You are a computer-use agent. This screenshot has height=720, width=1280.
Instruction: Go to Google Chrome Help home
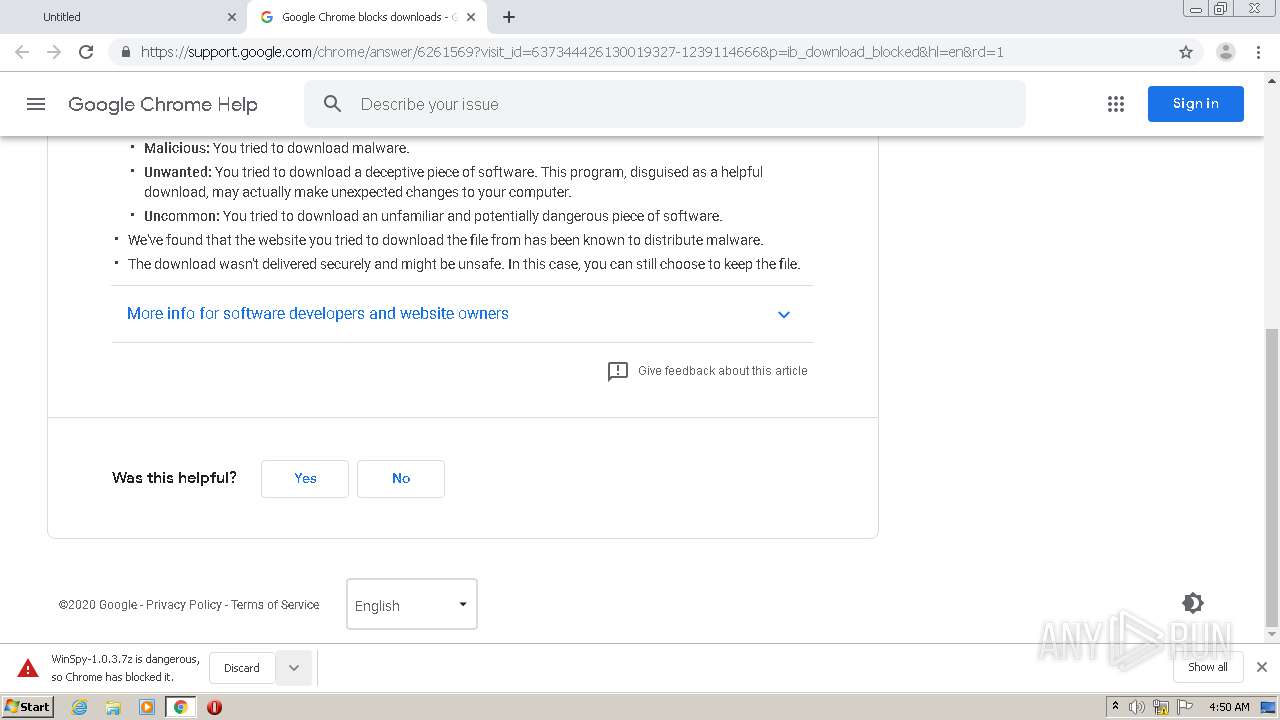coord(163,104)
